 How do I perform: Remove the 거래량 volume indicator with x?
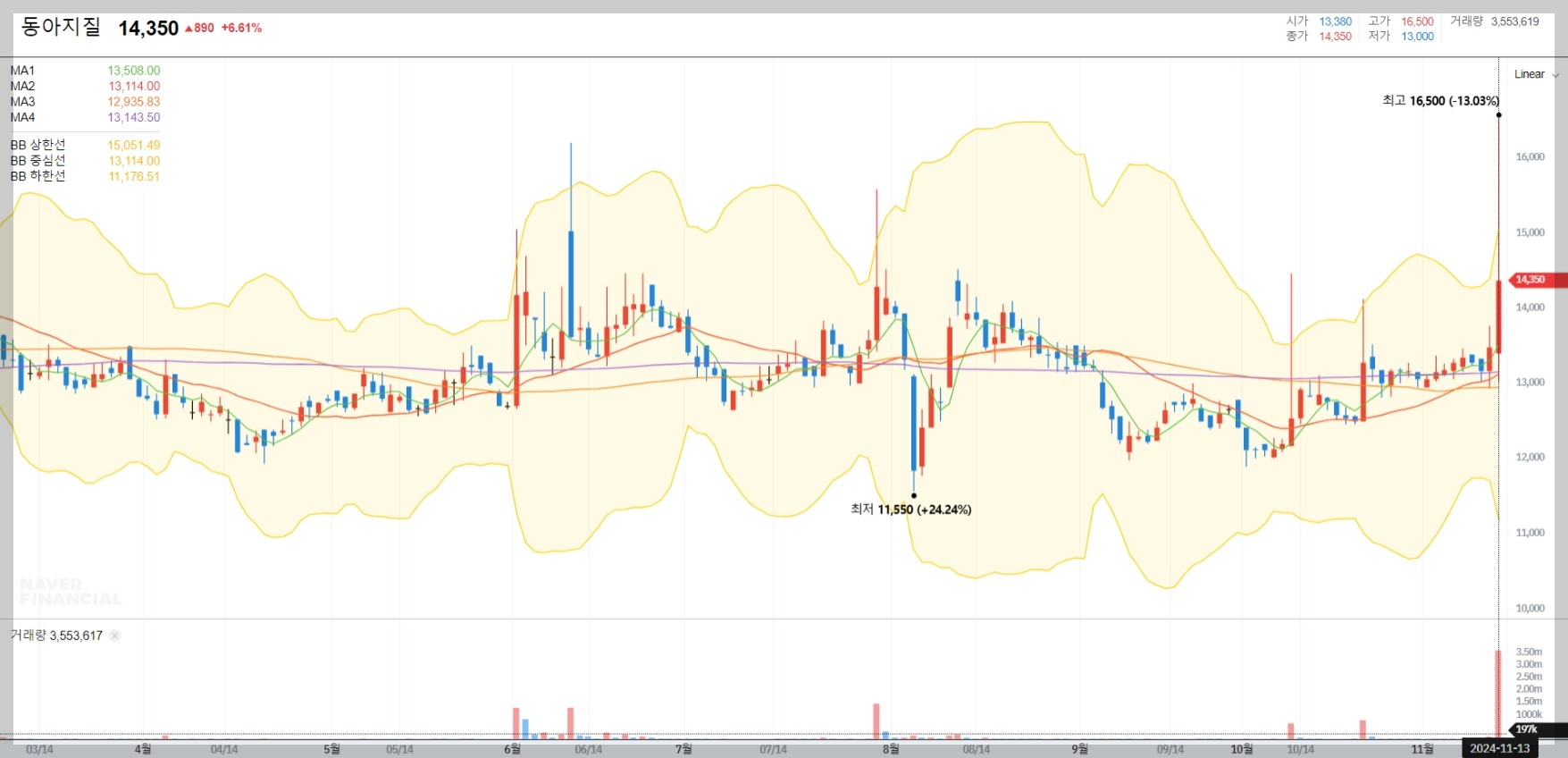114,636
